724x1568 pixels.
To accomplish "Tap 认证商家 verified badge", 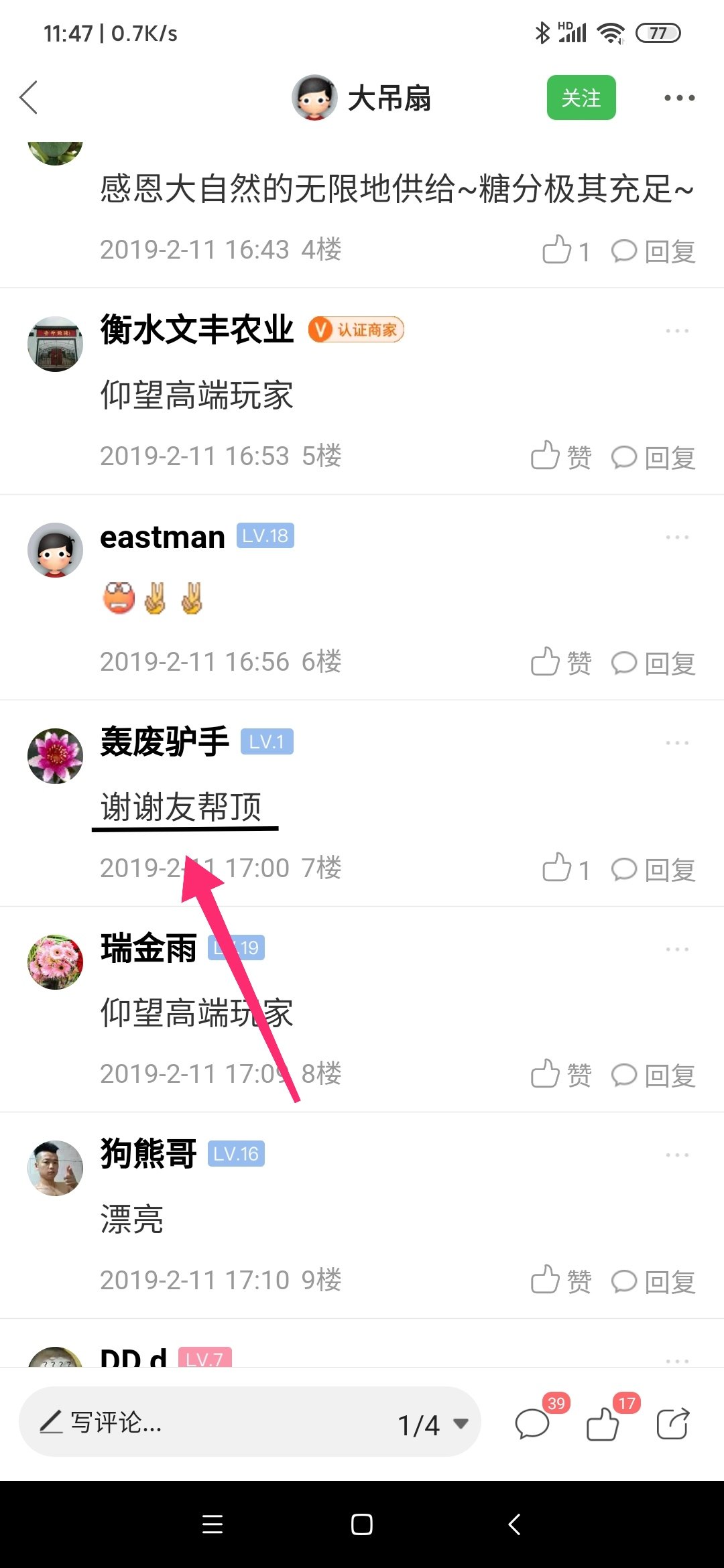I will 356,330.
